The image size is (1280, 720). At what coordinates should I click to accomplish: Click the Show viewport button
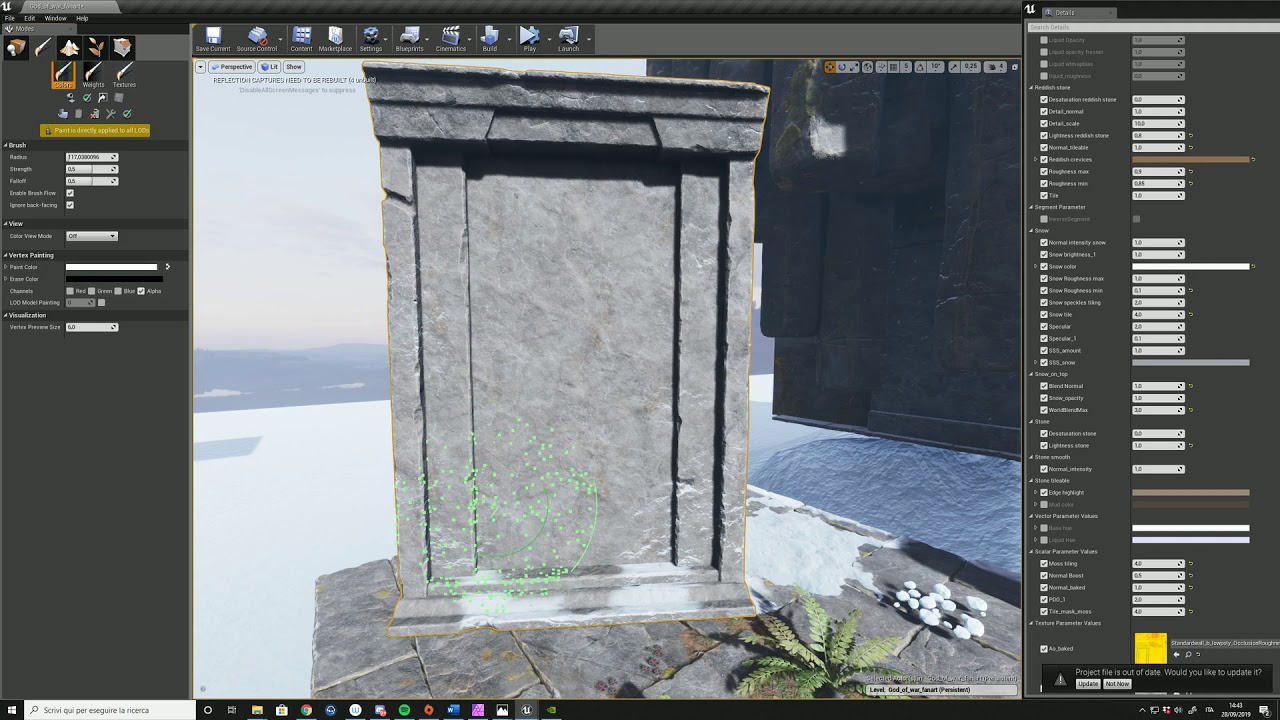pyautogui.click(x=294, y=67)
